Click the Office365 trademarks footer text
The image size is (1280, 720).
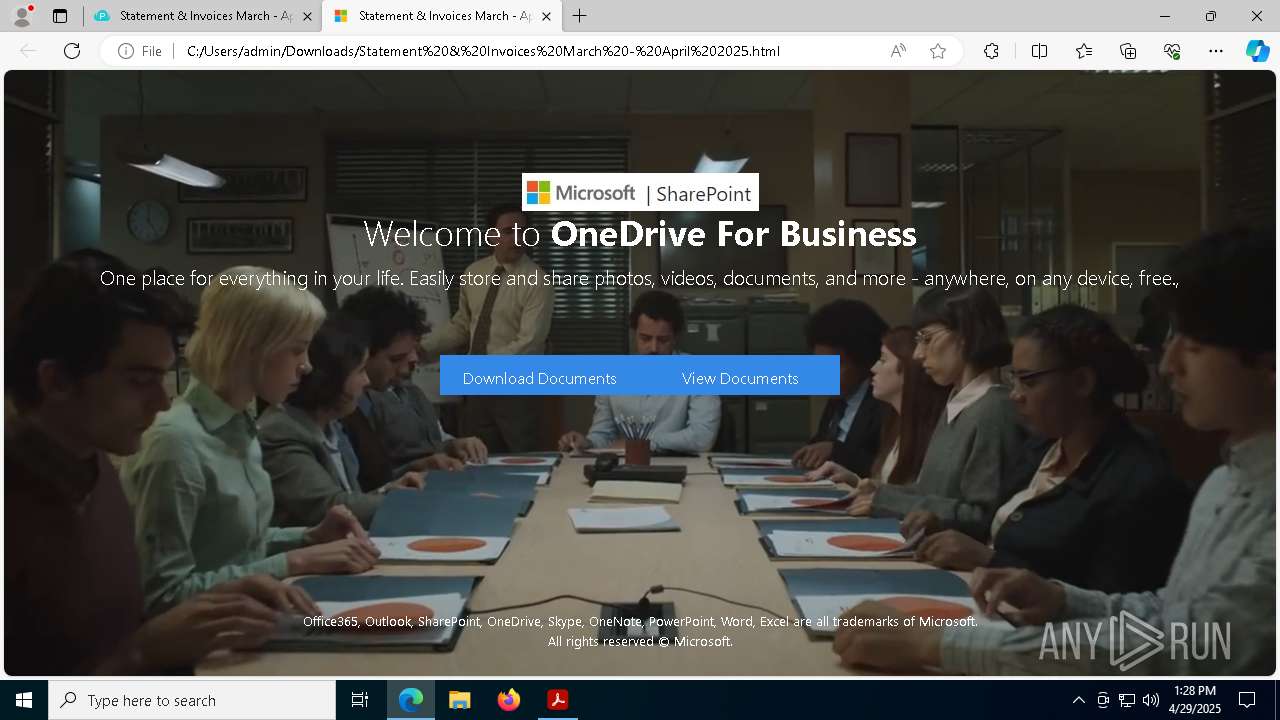coord(640,621)
